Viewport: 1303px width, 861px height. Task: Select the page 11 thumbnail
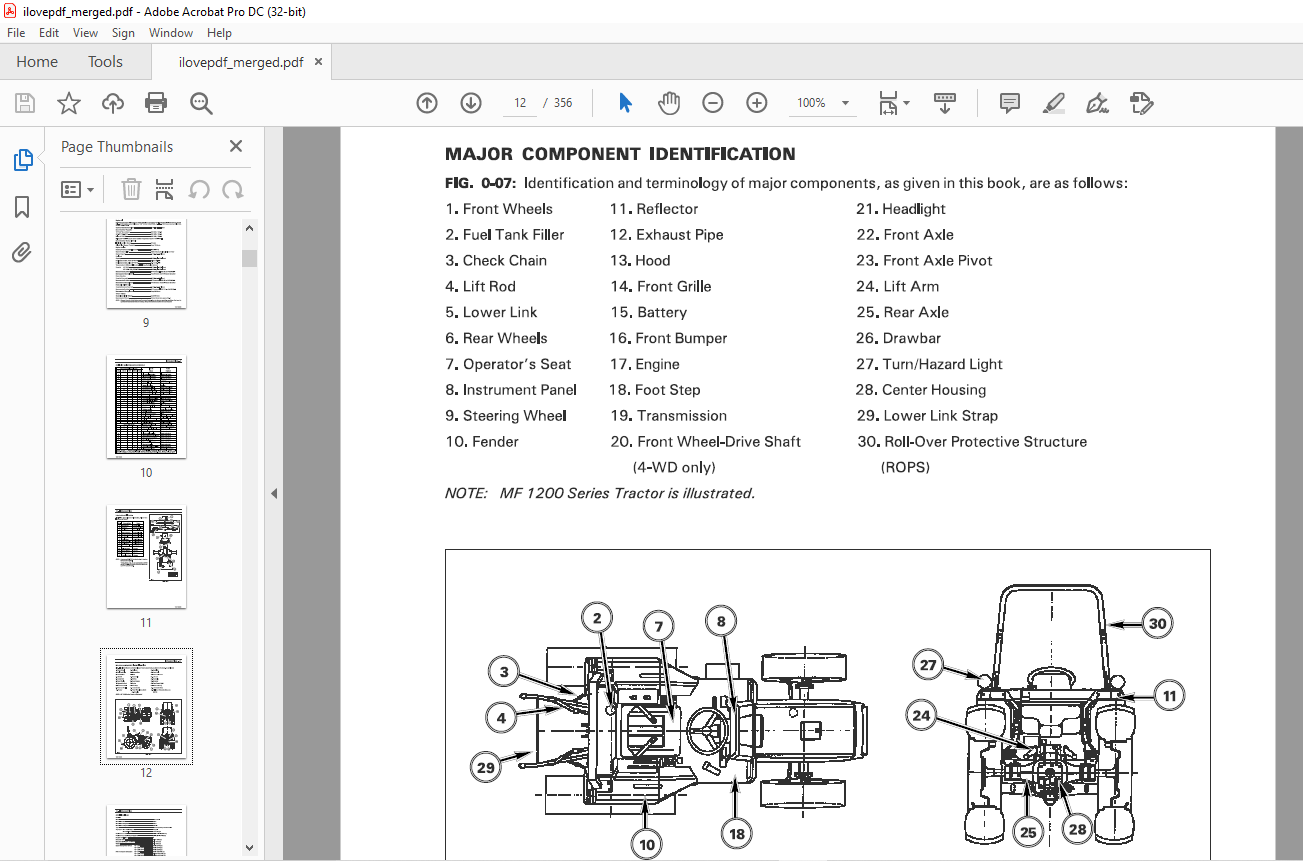[146, 557]
